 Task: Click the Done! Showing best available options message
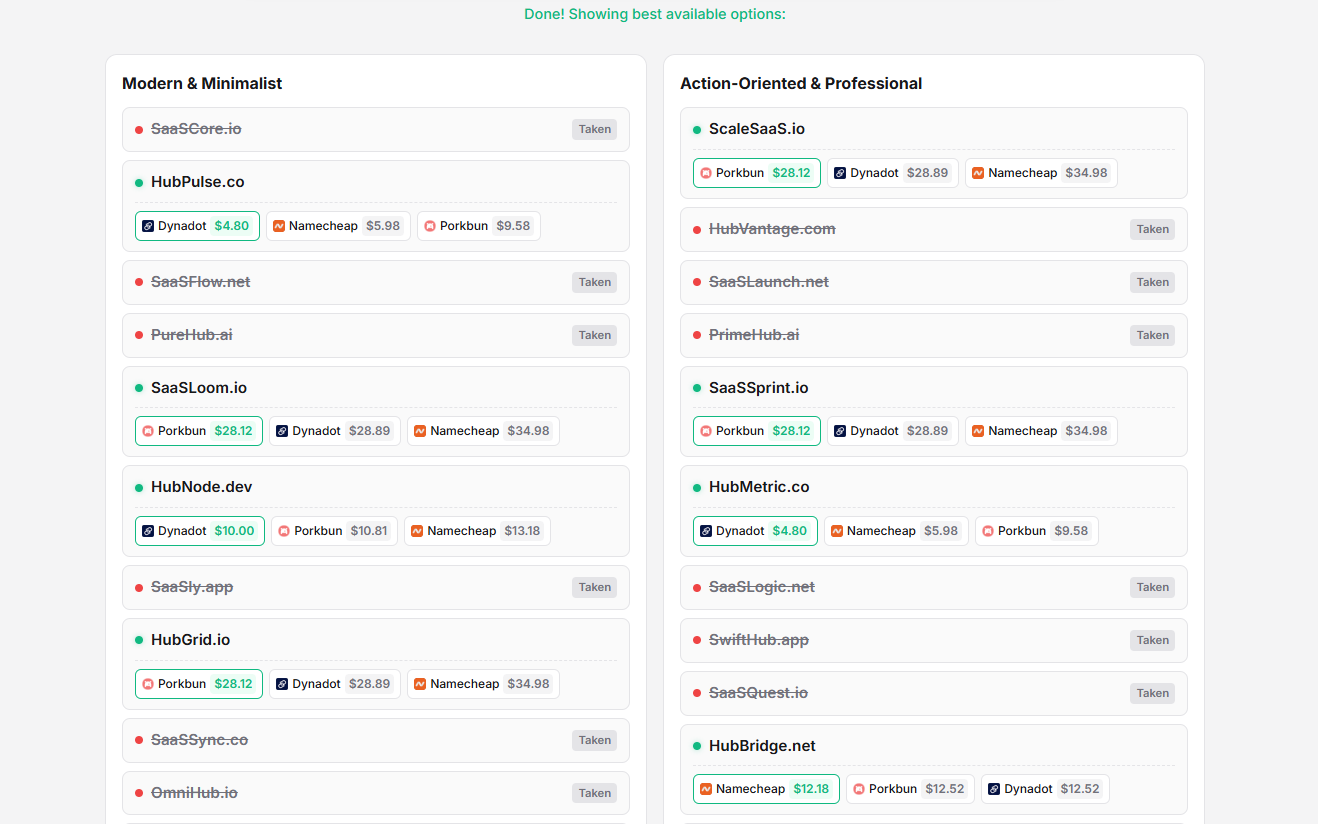[655, 14]
